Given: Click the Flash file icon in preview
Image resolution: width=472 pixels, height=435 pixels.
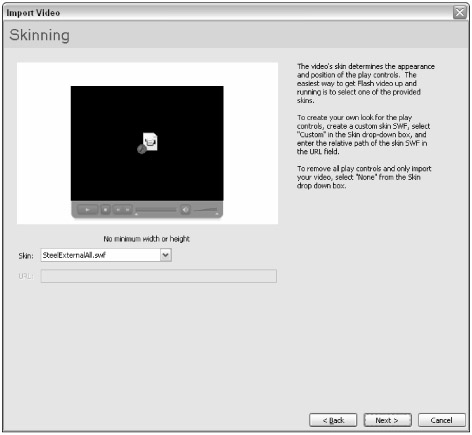Looking at the screenshot, I should (148, 143).
